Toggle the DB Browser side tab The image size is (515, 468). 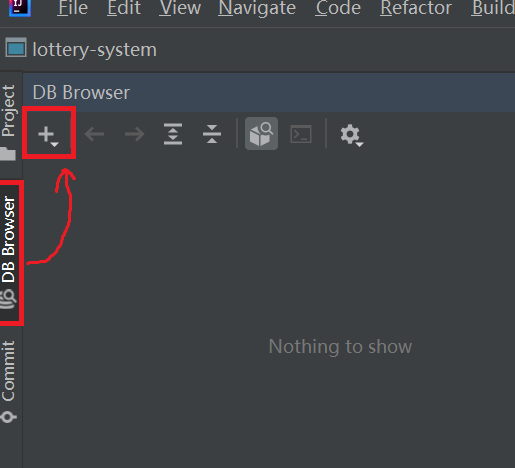(x=9, y=253)
